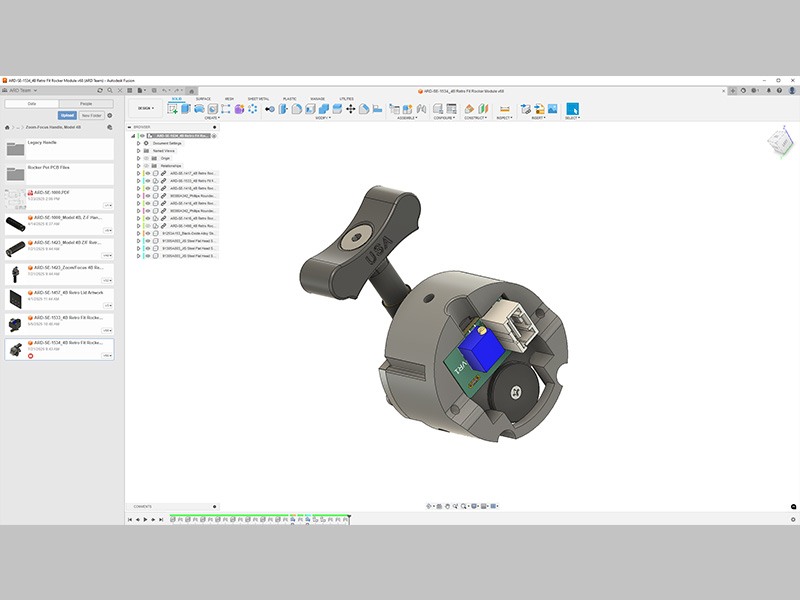The width and height of the screenshot is (800, 600).
Task: Click the Upload button
Action: click(67, 115)
